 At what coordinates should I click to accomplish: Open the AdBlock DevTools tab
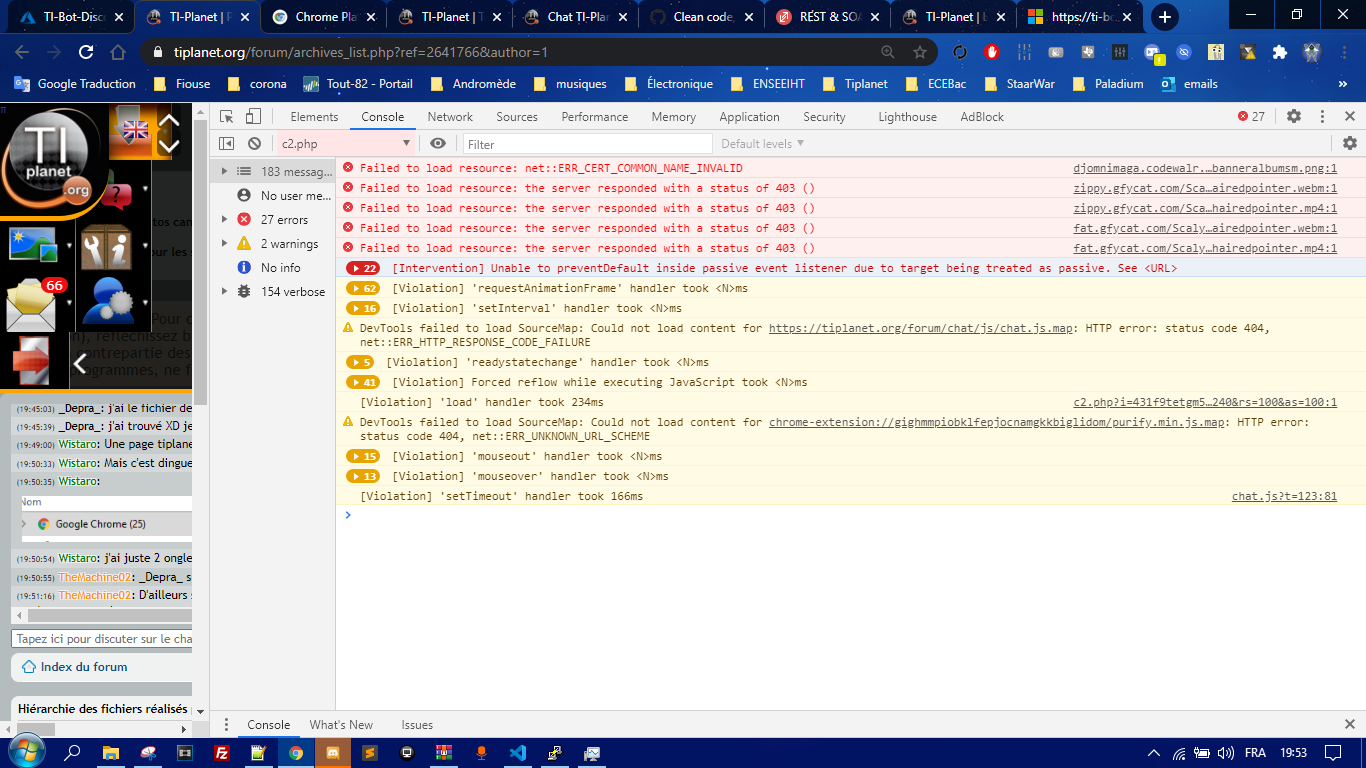pyautogui.click(x=982, y=116)
